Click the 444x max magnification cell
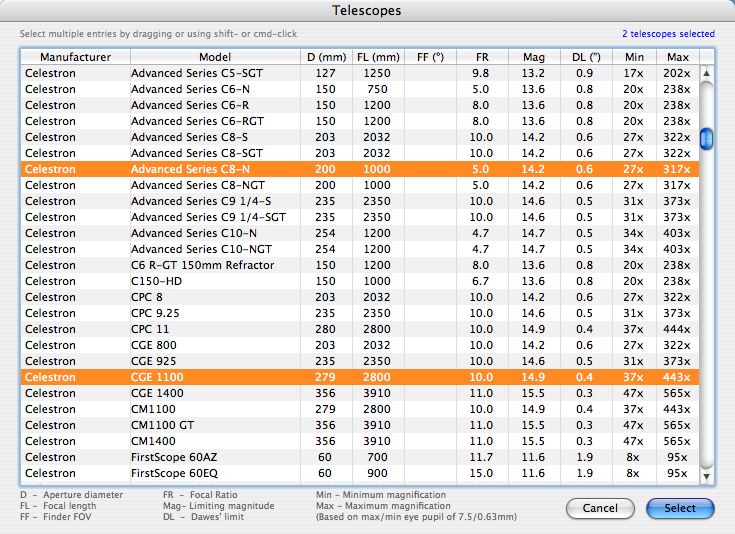This screenshot has height=534, width=735. click(x=677, y=329)
